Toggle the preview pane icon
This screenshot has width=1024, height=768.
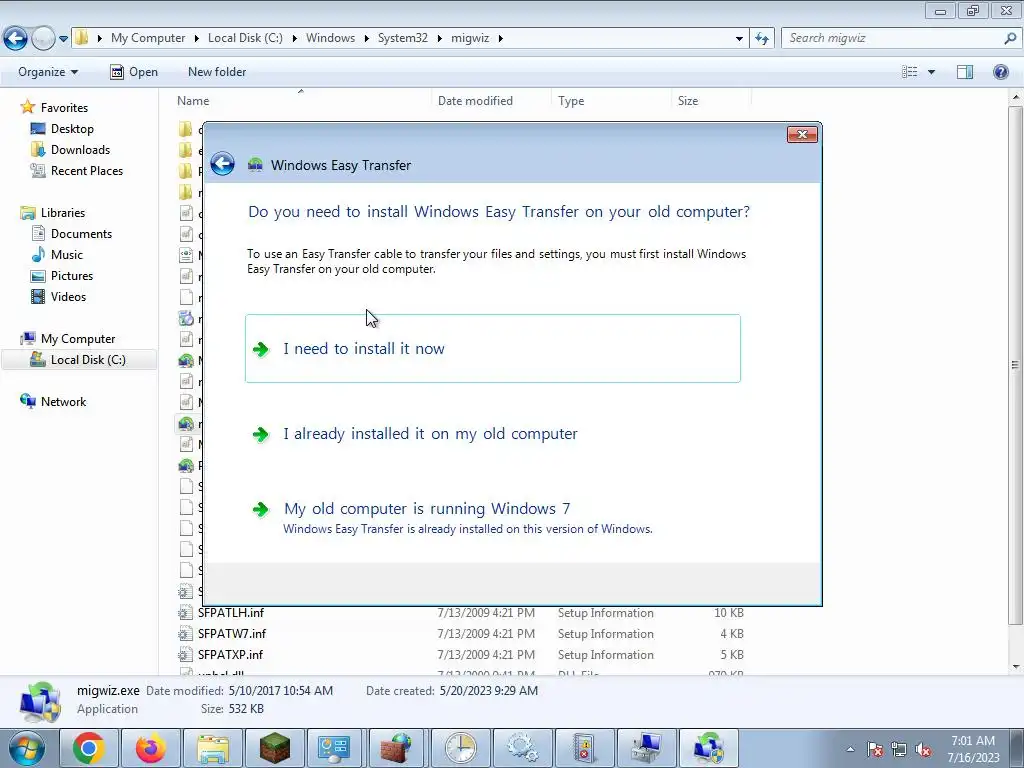click(x=965, y=72)
